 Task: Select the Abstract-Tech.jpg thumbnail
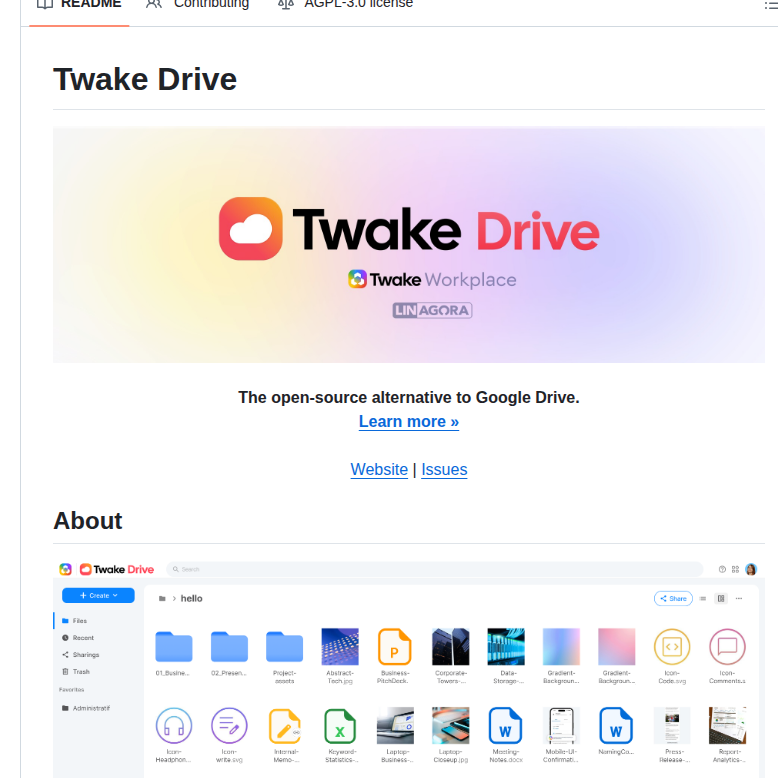(x=340, y=647)
